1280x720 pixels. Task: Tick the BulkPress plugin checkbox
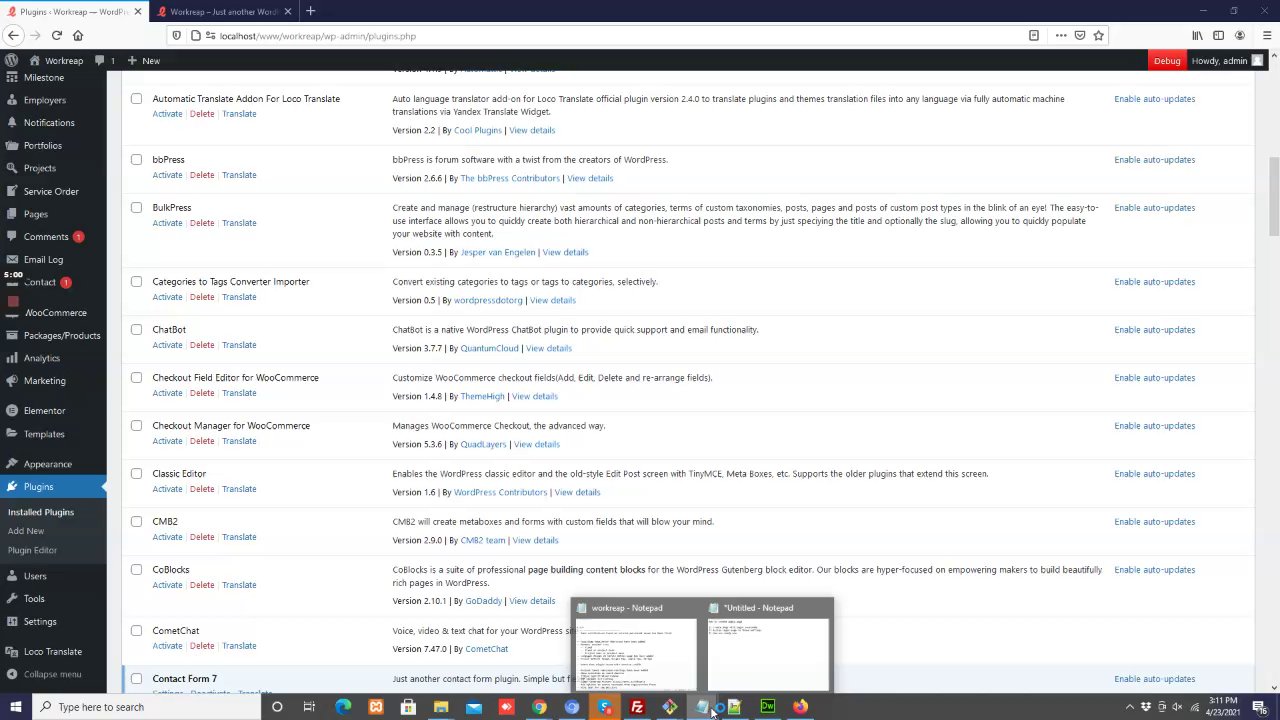point(137,208)
